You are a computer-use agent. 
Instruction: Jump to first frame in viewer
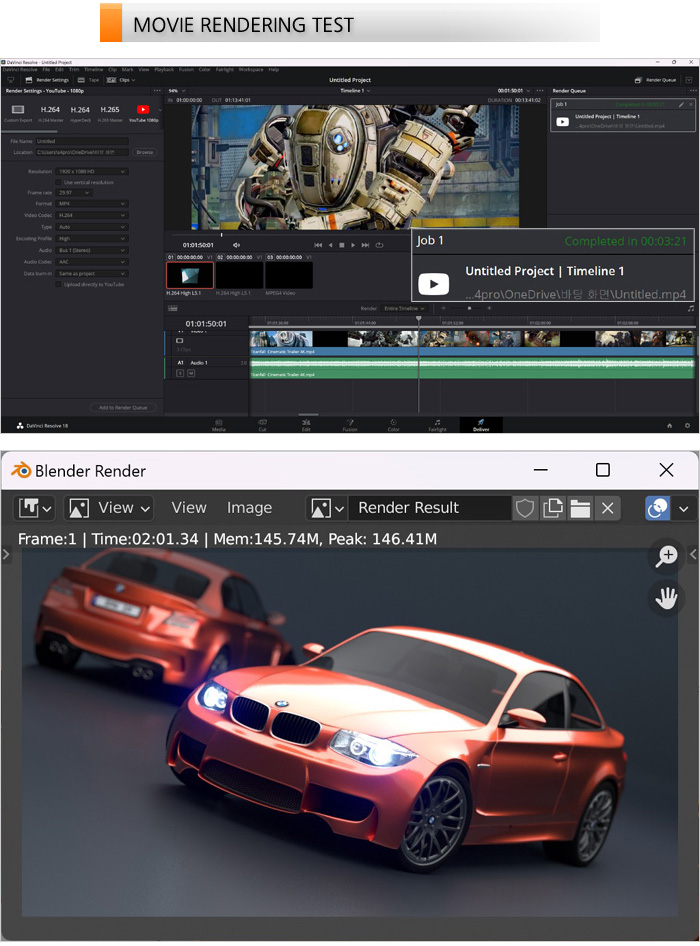318,245
